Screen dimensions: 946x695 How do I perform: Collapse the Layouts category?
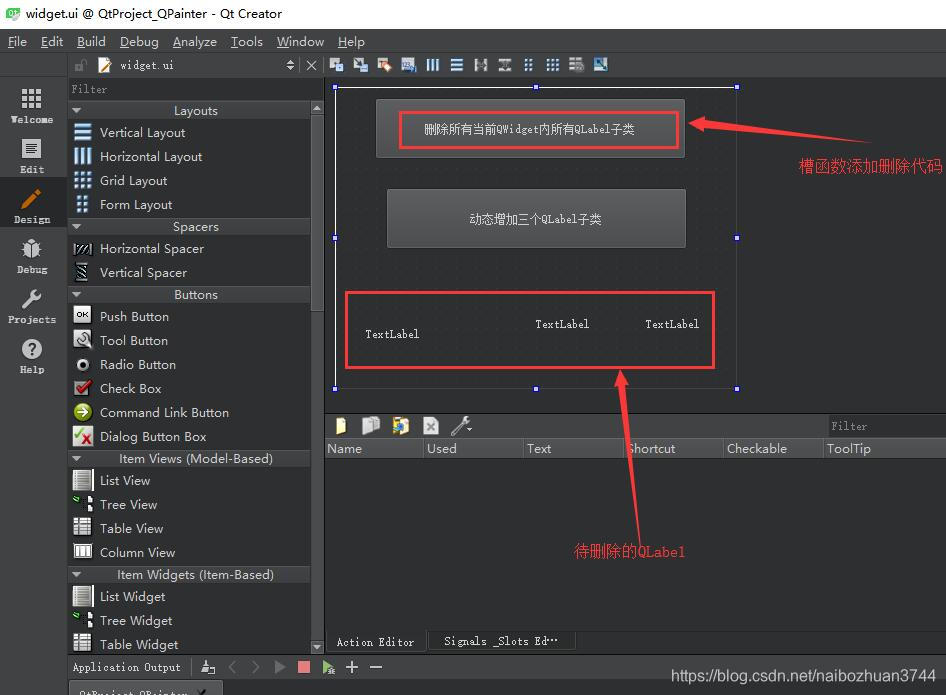point(77,110)
